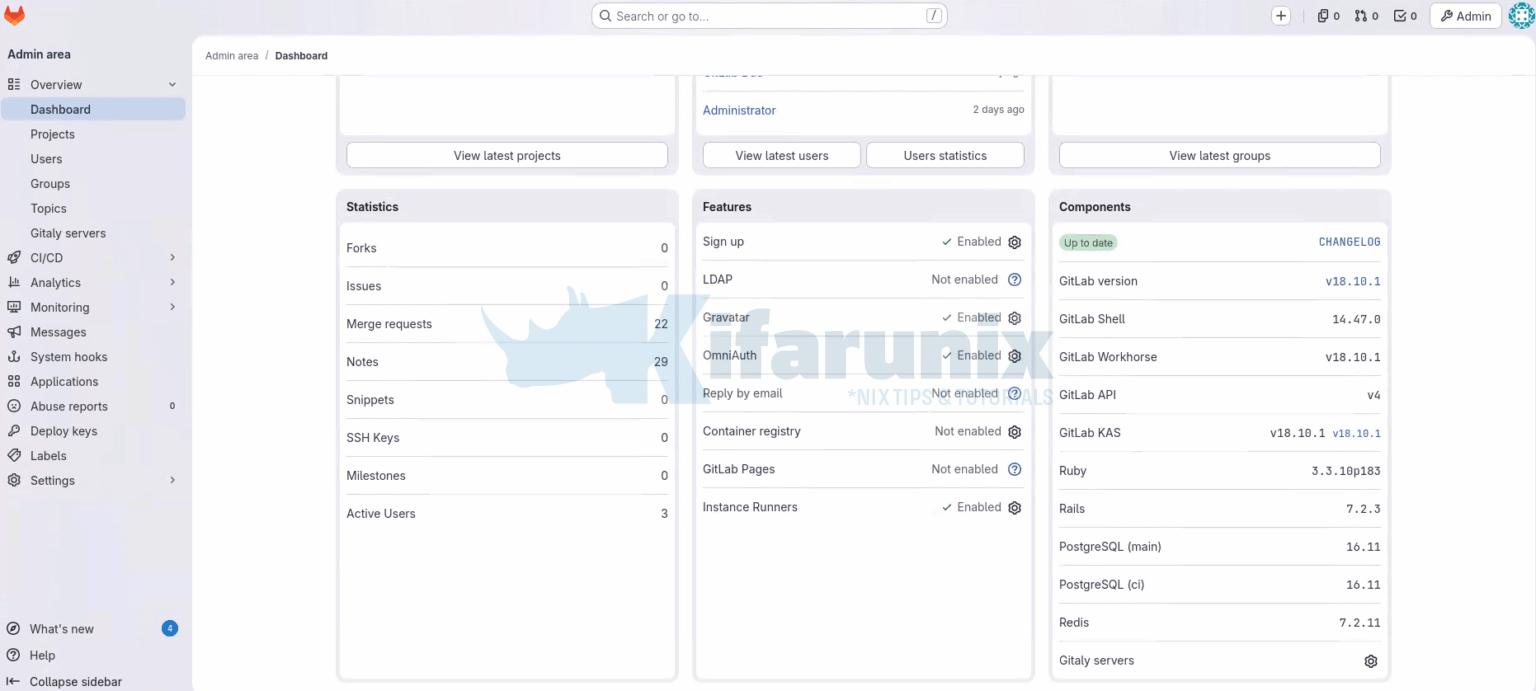1536x691 pixels.
Task: Open Sign up settings gear icon
Action: point(1014,242)
